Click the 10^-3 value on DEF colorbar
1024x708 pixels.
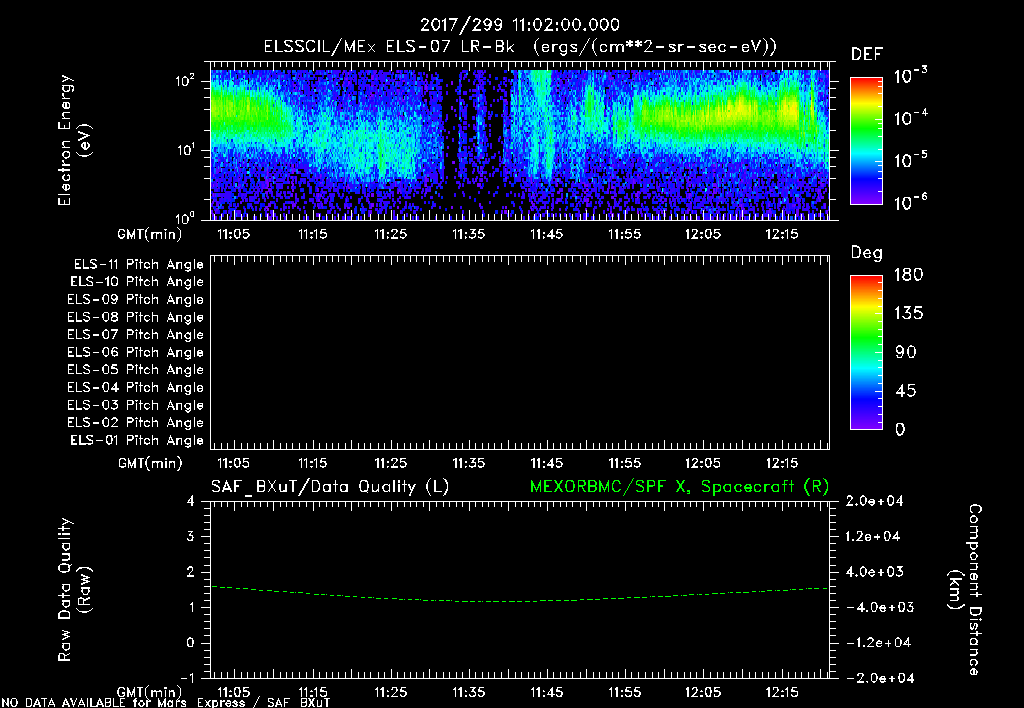pyautogui.click(x=910, y=76)
